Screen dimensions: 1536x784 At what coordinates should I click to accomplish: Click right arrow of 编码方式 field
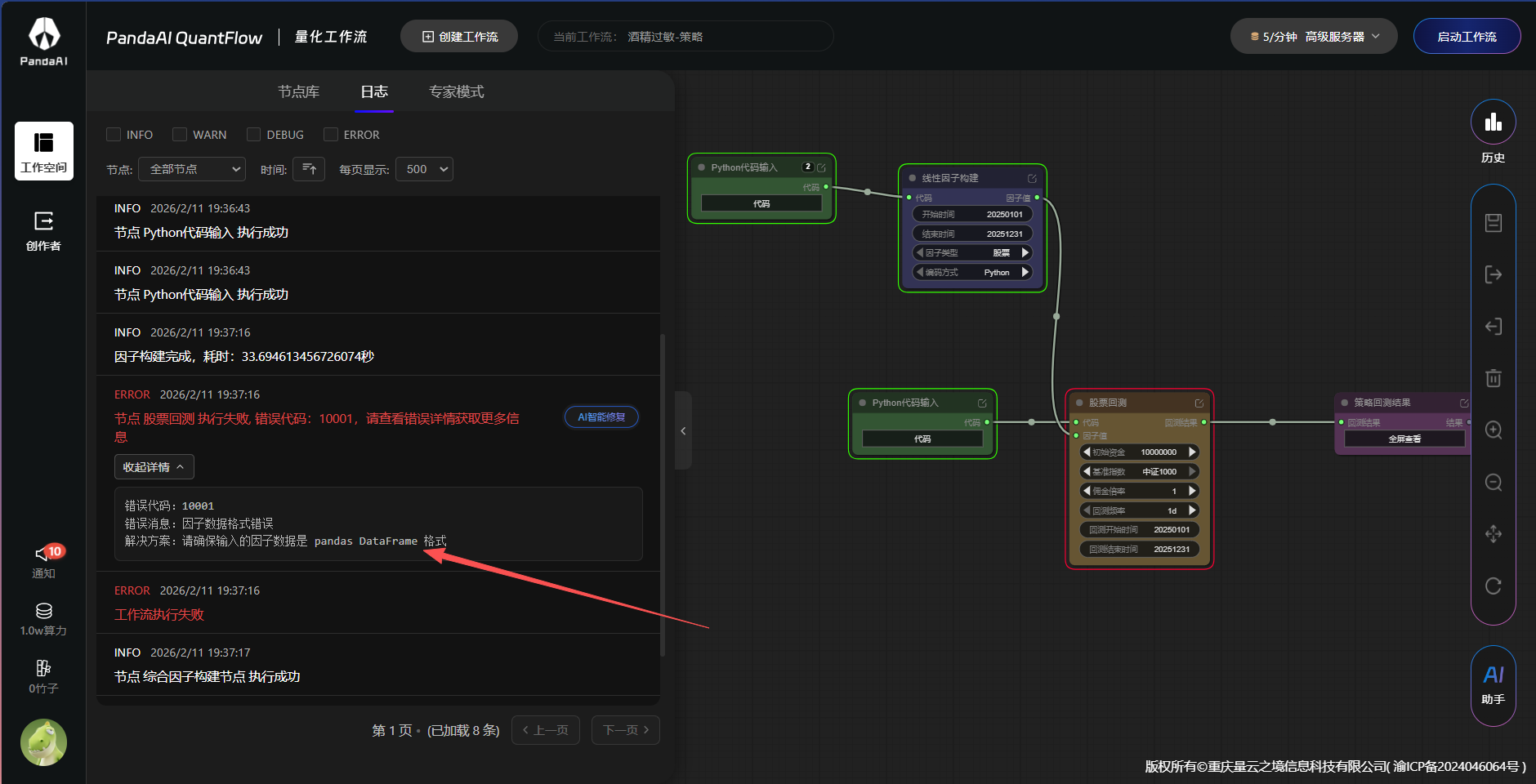1025,273
